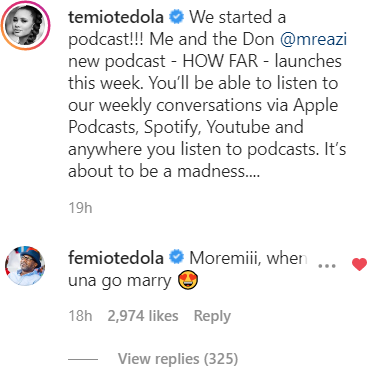The width and height of the screenshot is (367, 367).
Task: Expand View replies (325)
Action: [x=178, y=359]
